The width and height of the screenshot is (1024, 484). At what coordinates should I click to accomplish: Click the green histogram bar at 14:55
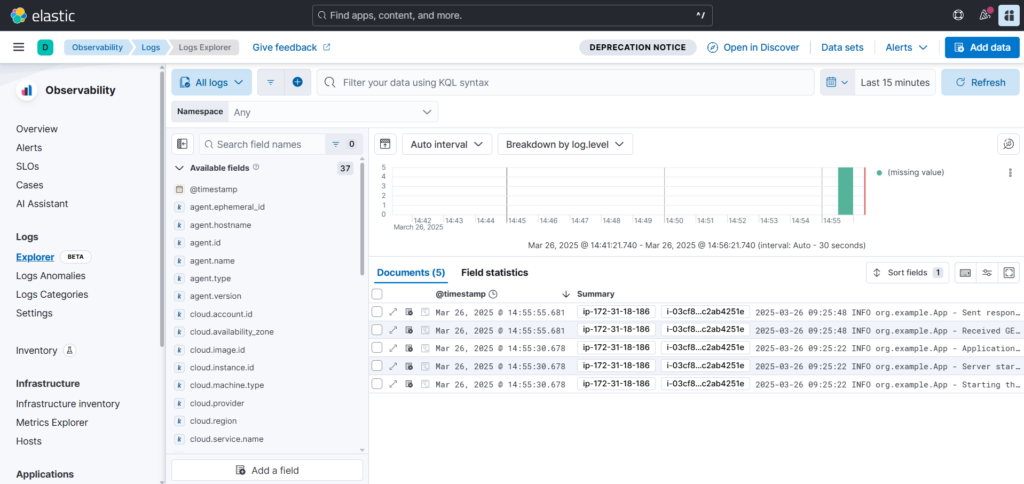pos(846,191)
